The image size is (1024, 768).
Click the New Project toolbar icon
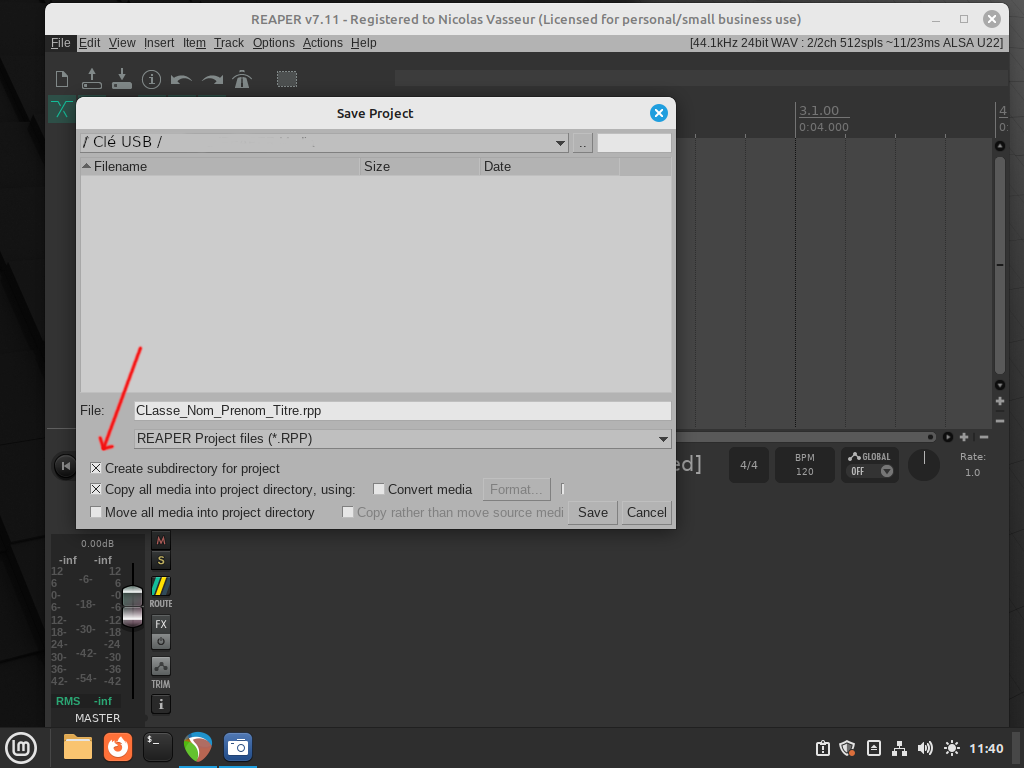(x=62, y=79)
